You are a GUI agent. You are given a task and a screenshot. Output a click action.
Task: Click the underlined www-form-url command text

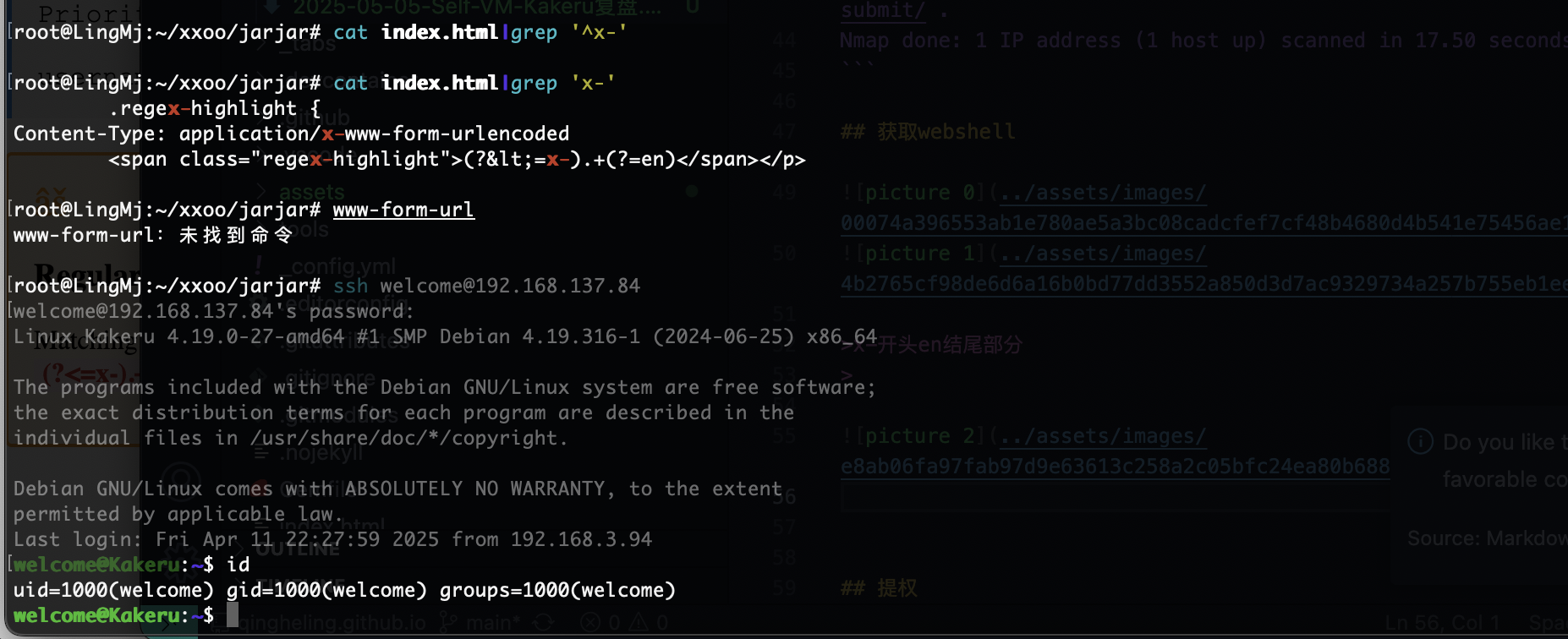click(403, 210)
